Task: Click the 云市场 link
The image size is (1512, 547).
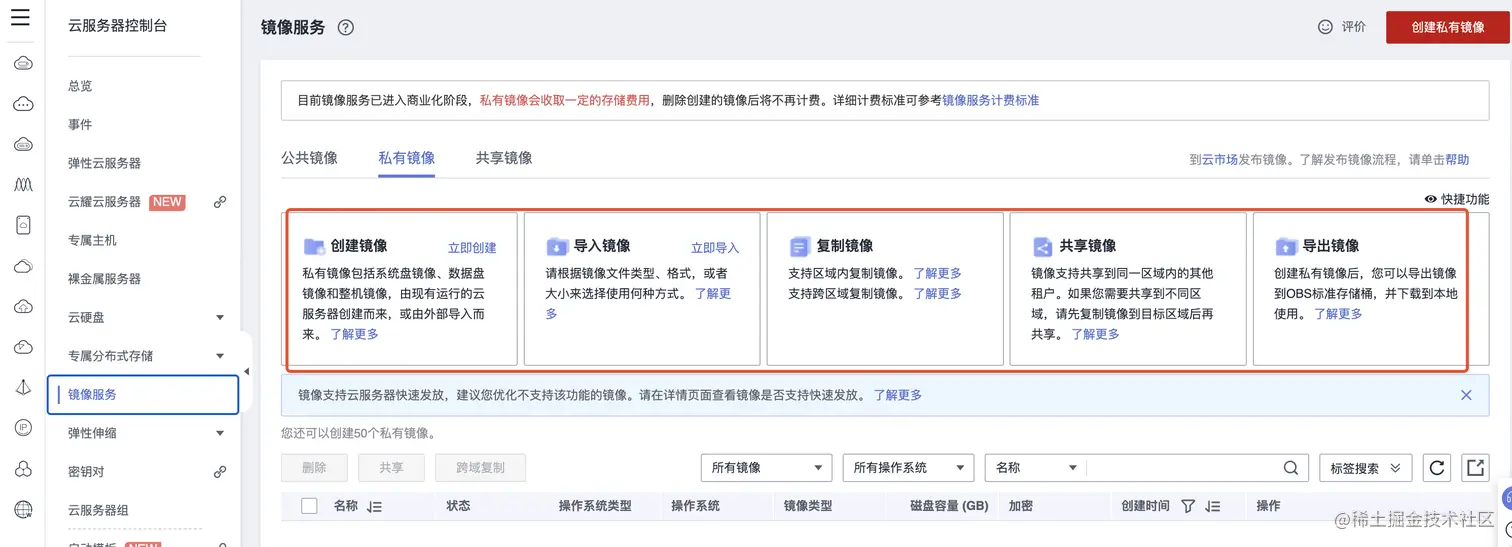Action: 1219,159
